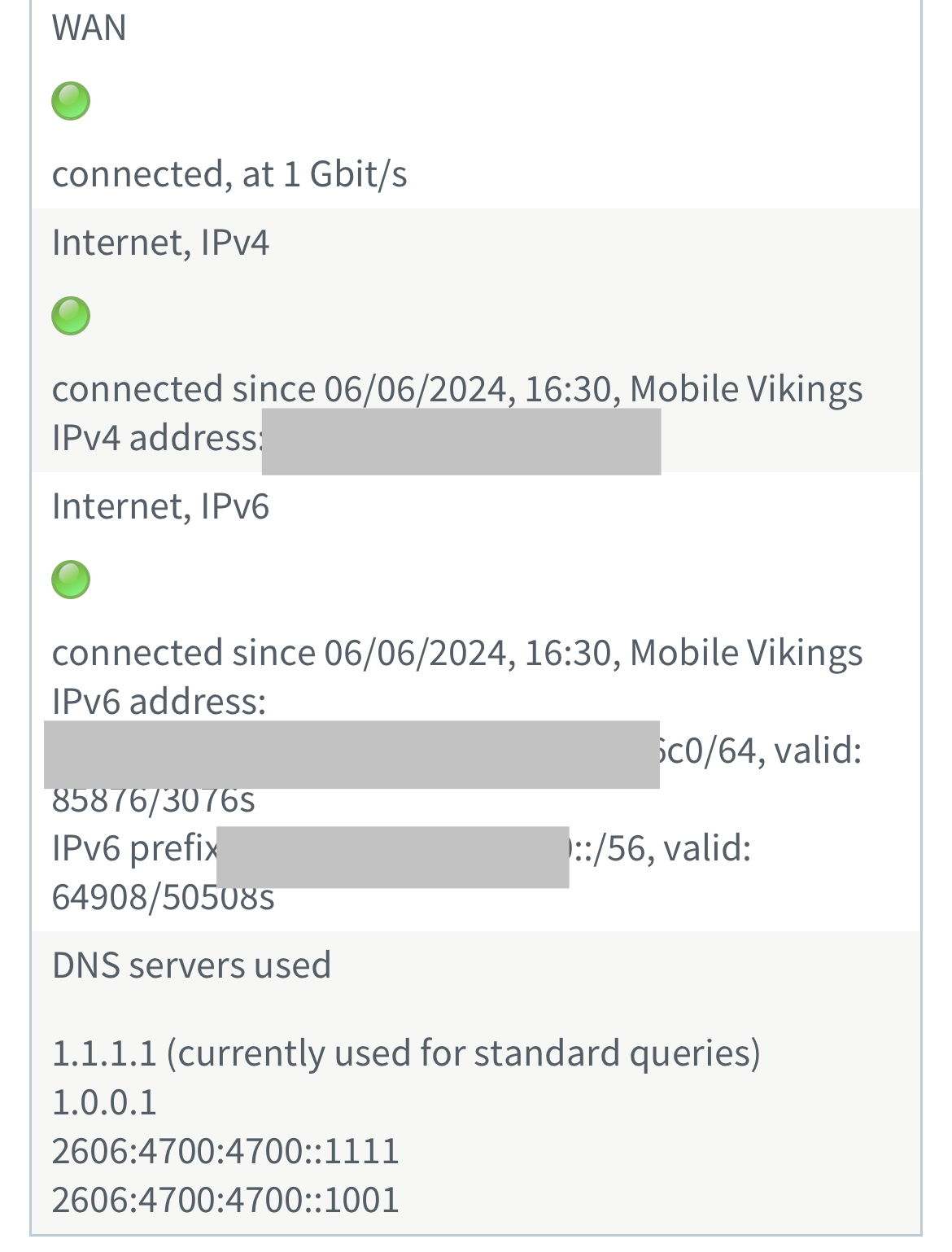Click the "connected, at 1 Gbit/s" text
952x1252 pixels.
(x=229, y=174)
